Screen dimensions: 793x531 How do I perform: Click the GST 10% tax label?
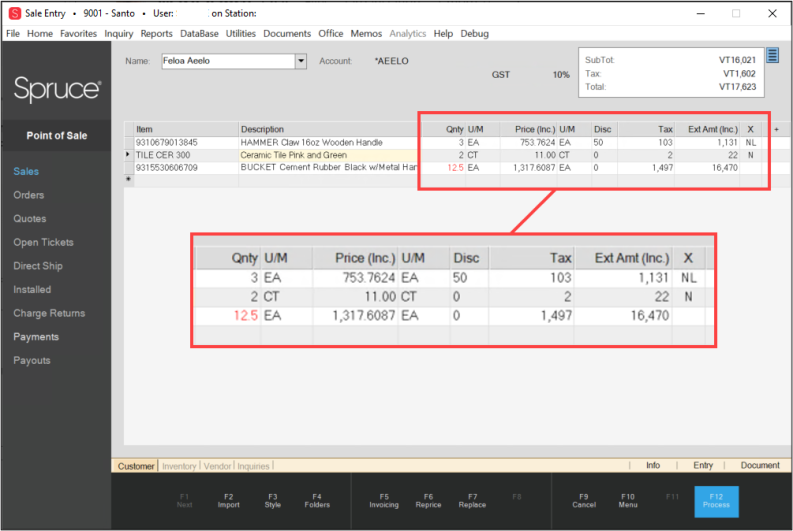pos(531,75)
